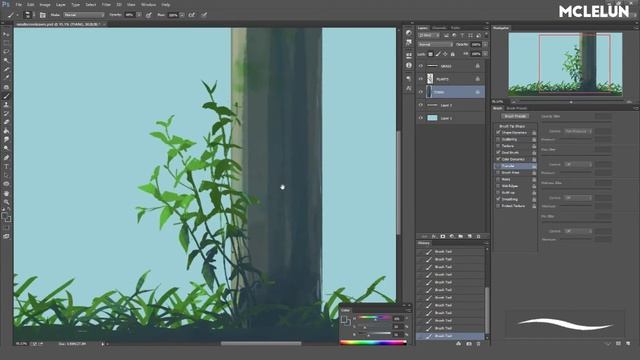Open Layers panel Opacity dropdown arrow
Screen dimensions: 640x360
tap(485, 44)
